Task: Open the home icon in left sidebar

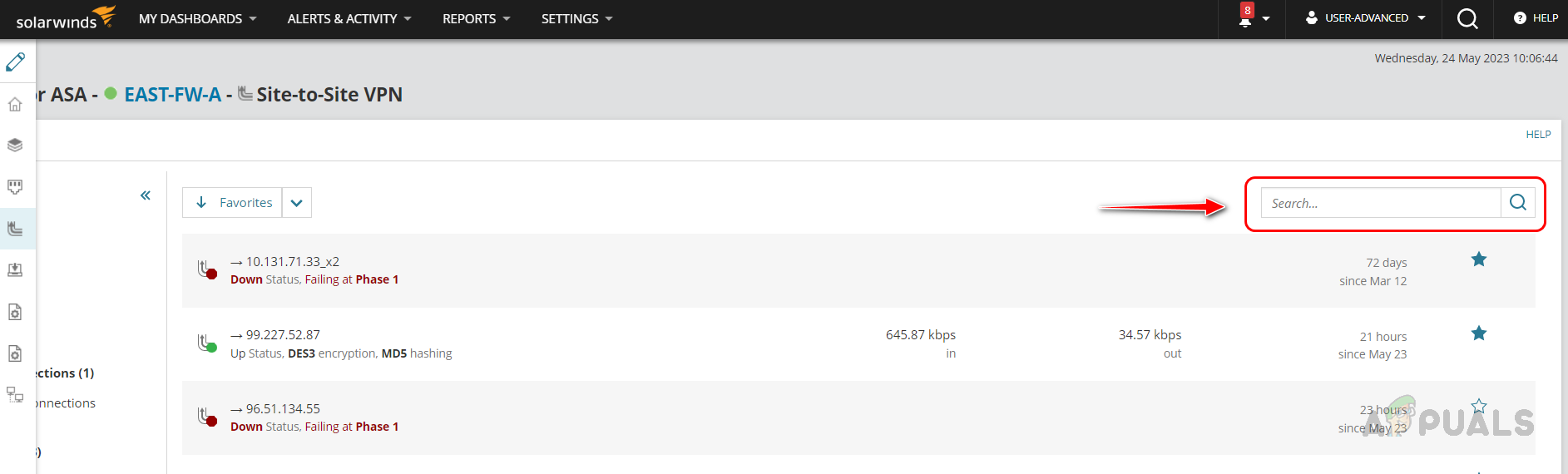Action: (15, 104)
